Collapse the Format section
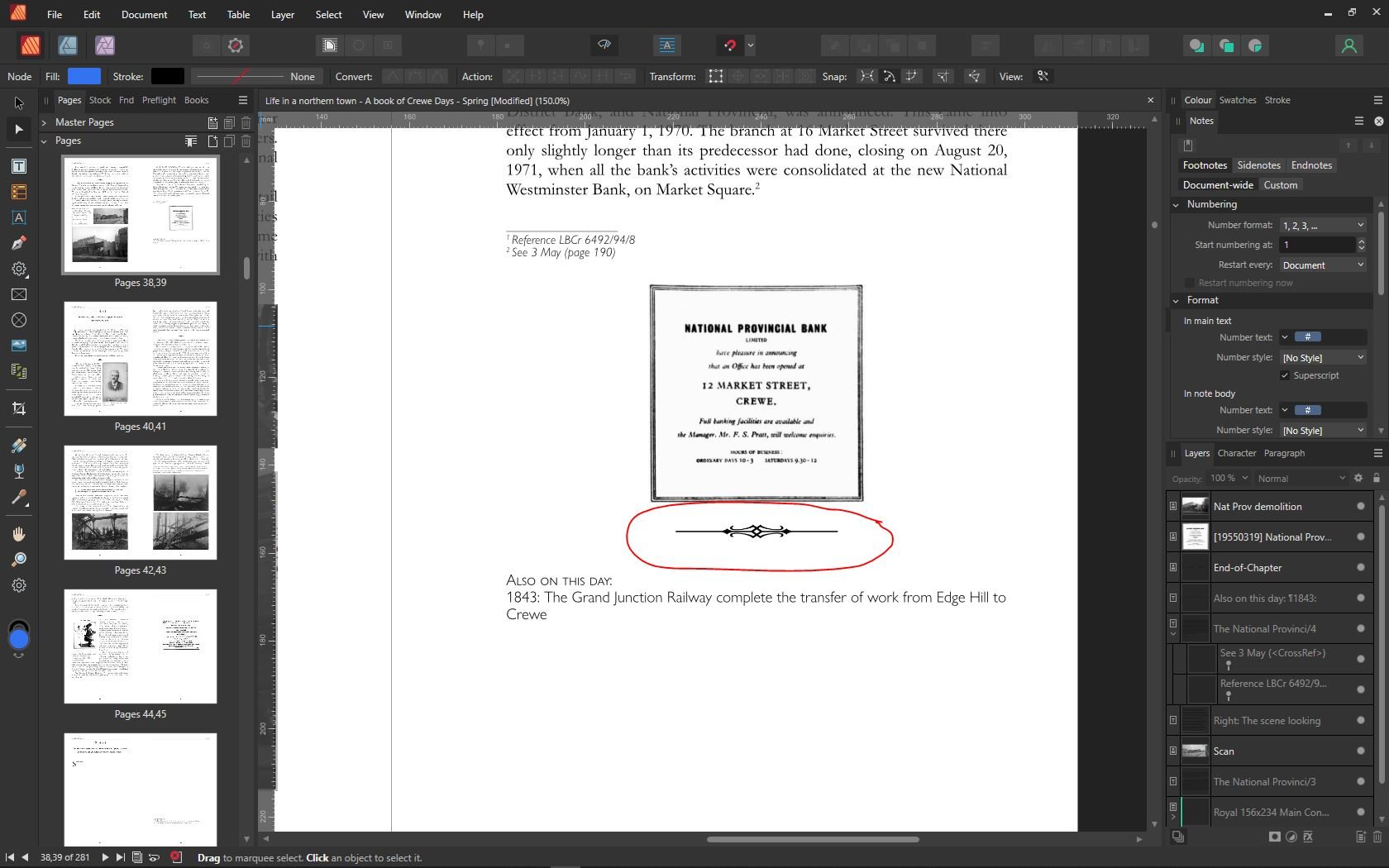This screenshot has height=868, width=1389. (1176, 300)
